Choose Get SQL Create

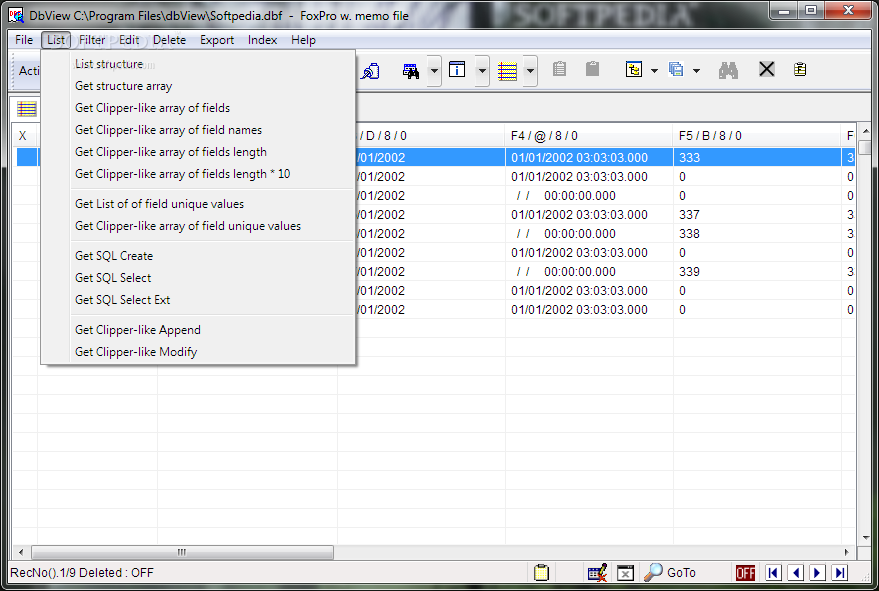tap(198, 256)
